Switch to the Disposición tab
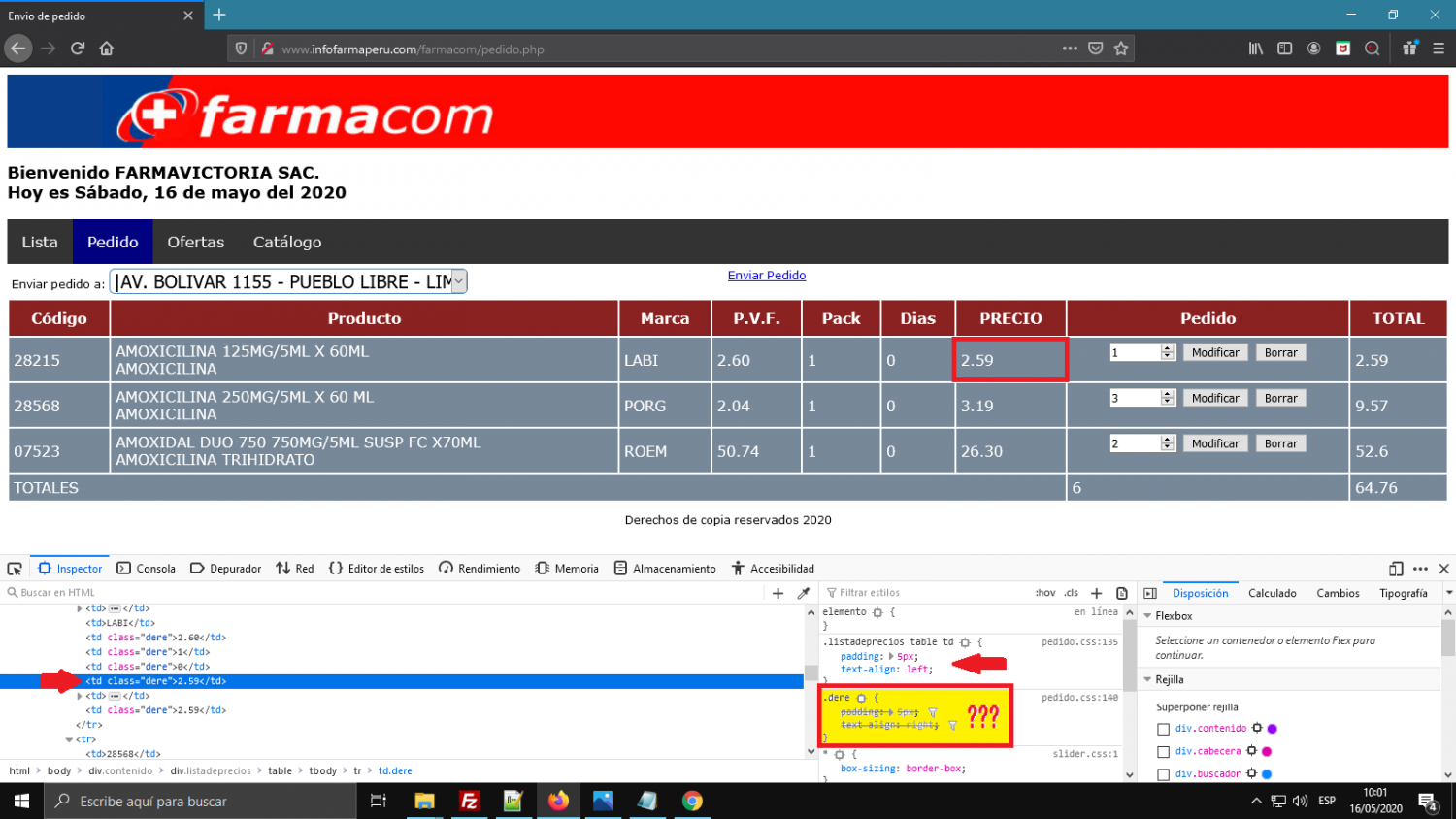The width and height of the screenshot is (1456, 819). [x=1200, y=593]
